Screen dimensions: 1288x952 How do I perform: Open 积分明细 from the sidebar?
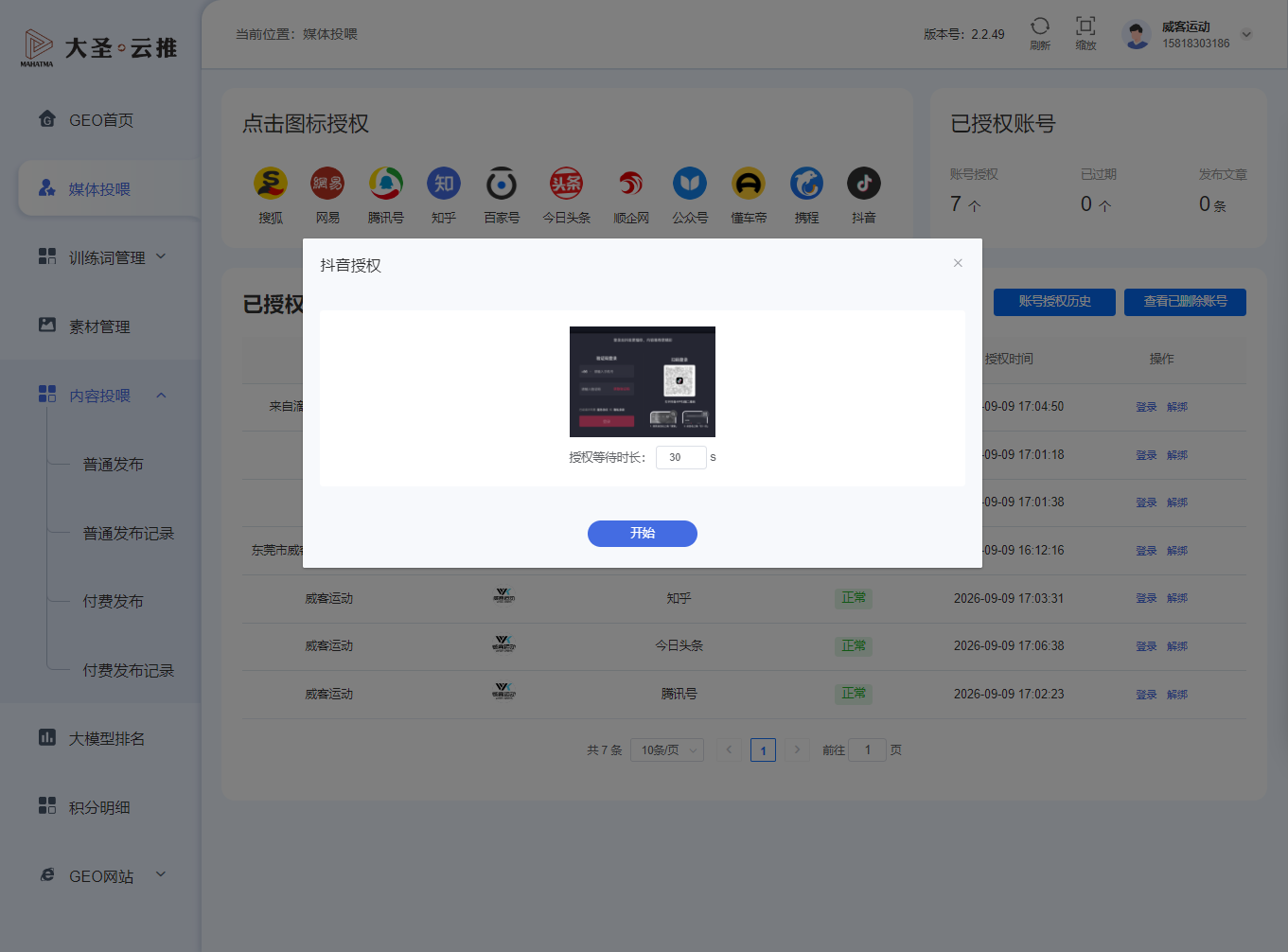(100, 807)
